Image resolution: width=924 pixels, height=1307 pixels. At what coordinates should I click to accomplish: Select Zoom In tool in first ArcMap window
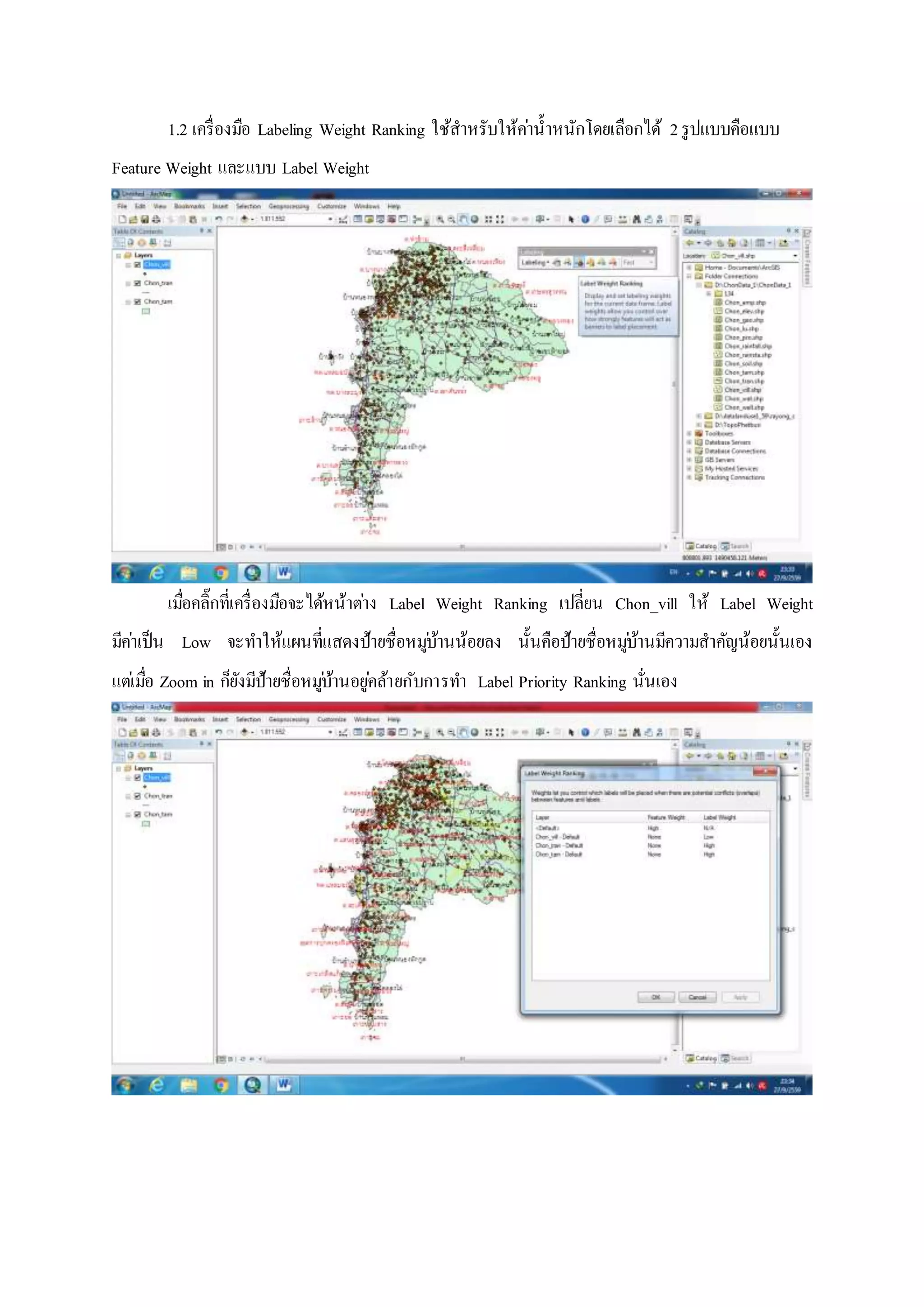pos(440,219)
